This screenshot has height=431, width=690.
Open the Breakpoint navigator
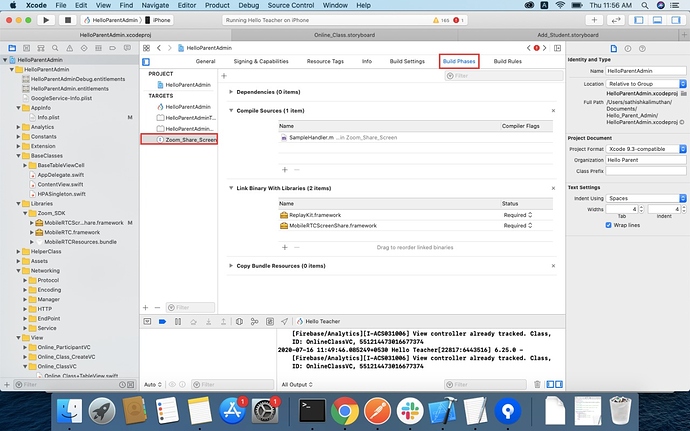tap(113, 48)
